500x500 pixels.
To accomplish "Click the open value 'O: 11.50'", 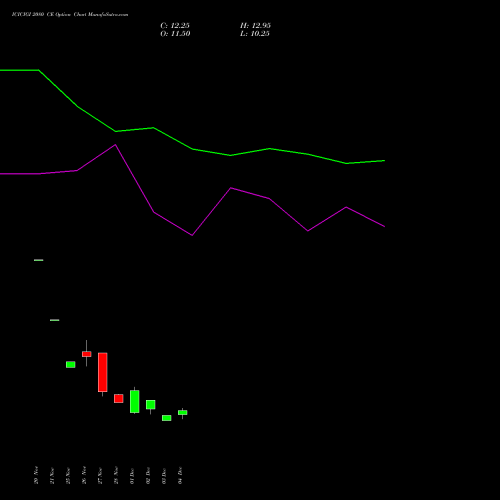I will 175,34.
